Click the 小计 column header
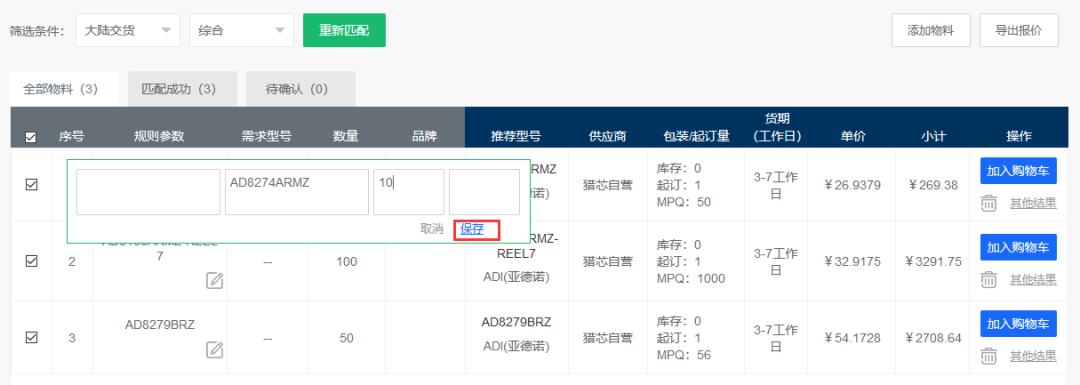Viewport: 1080px width, 385px height. click(933, 136)
